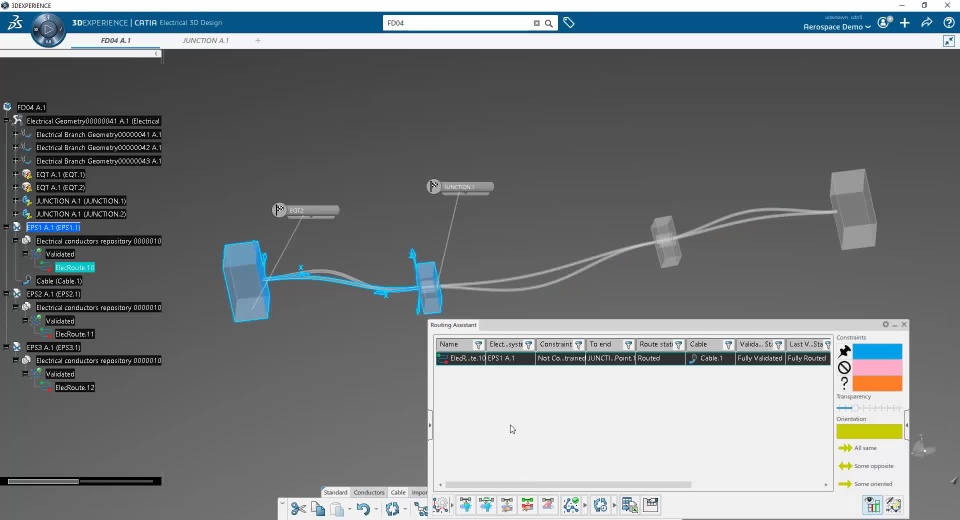Click the Share arrow icon
The image size is (960, 520).
[927, 23]
